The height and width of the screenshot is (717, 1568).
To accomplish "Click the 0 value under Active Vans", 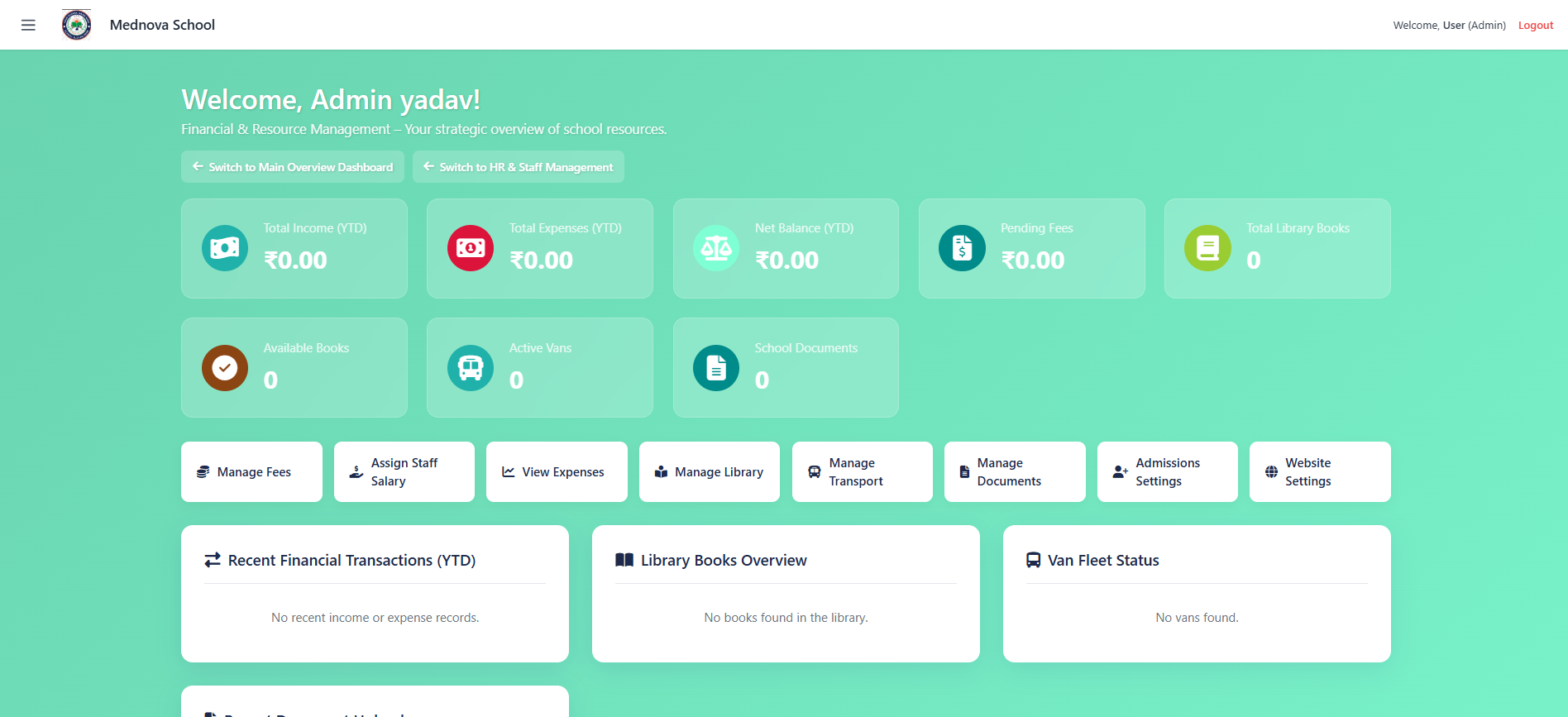I will coord(516,380).
